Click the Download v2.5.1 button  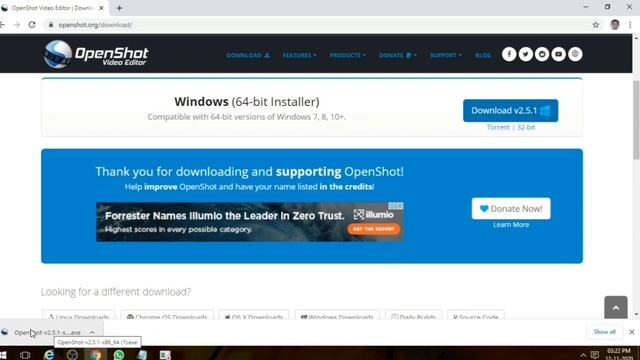(x=510, y=111)
